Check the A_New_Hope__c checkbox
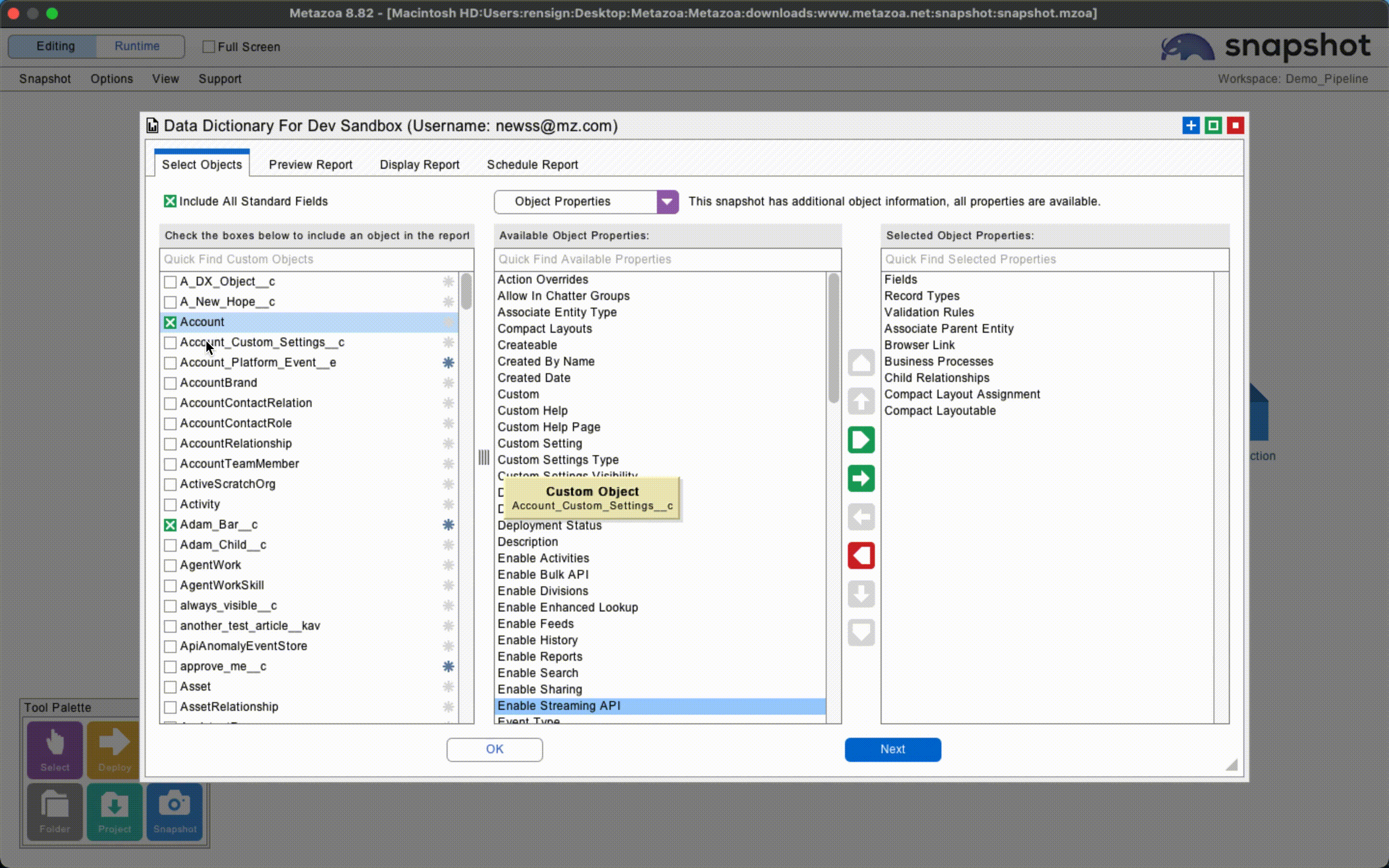 (170, 302)
